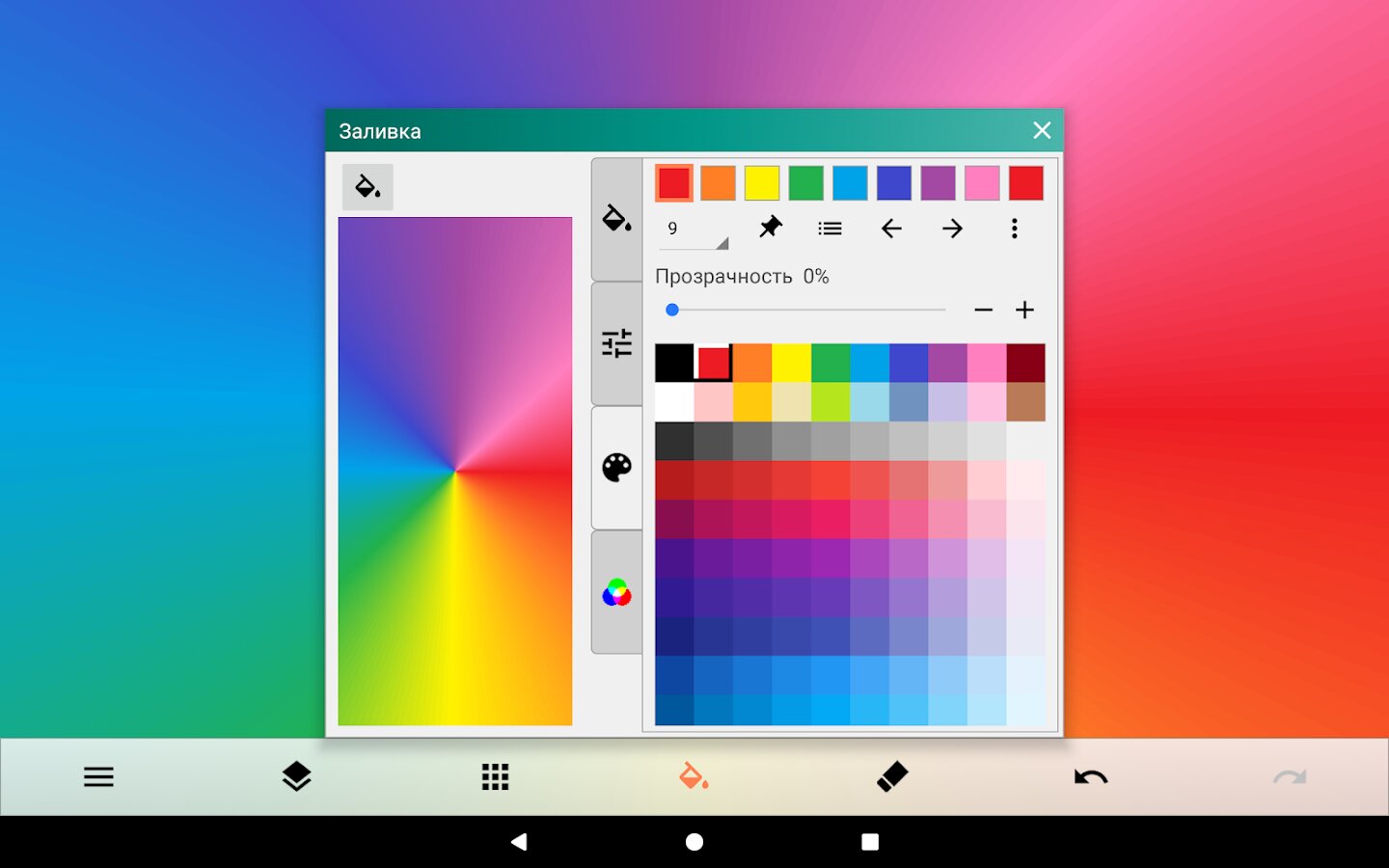Select the orange fill bucket tool
This screenshot has height=868, width=1389.
[694, 776]
